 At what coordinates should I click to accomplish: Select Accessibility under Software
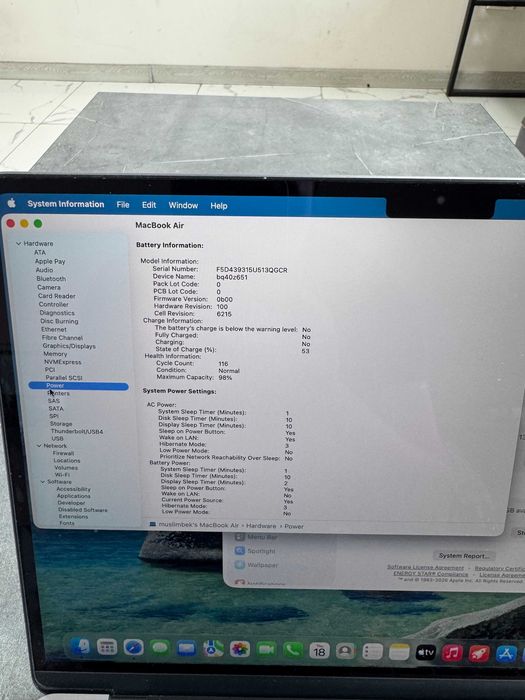click(x=73, y=489)
